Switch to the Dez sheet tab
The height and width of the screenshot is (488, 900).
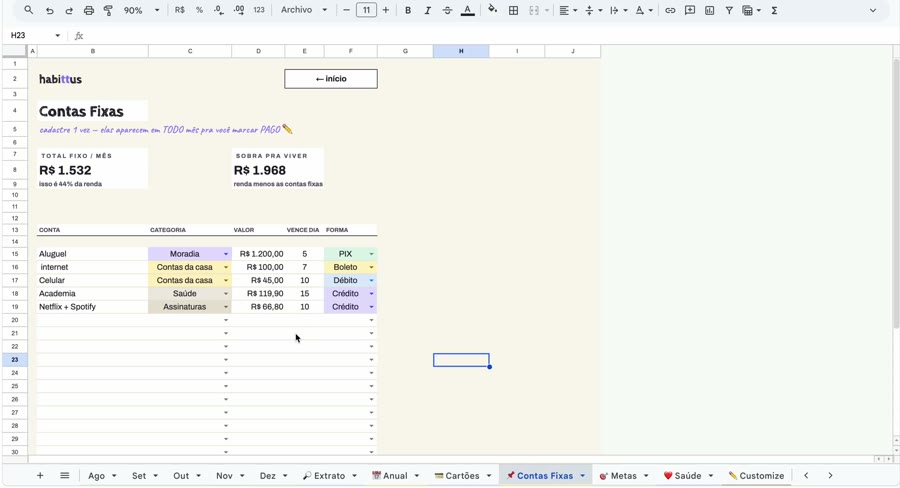[267, 476]
